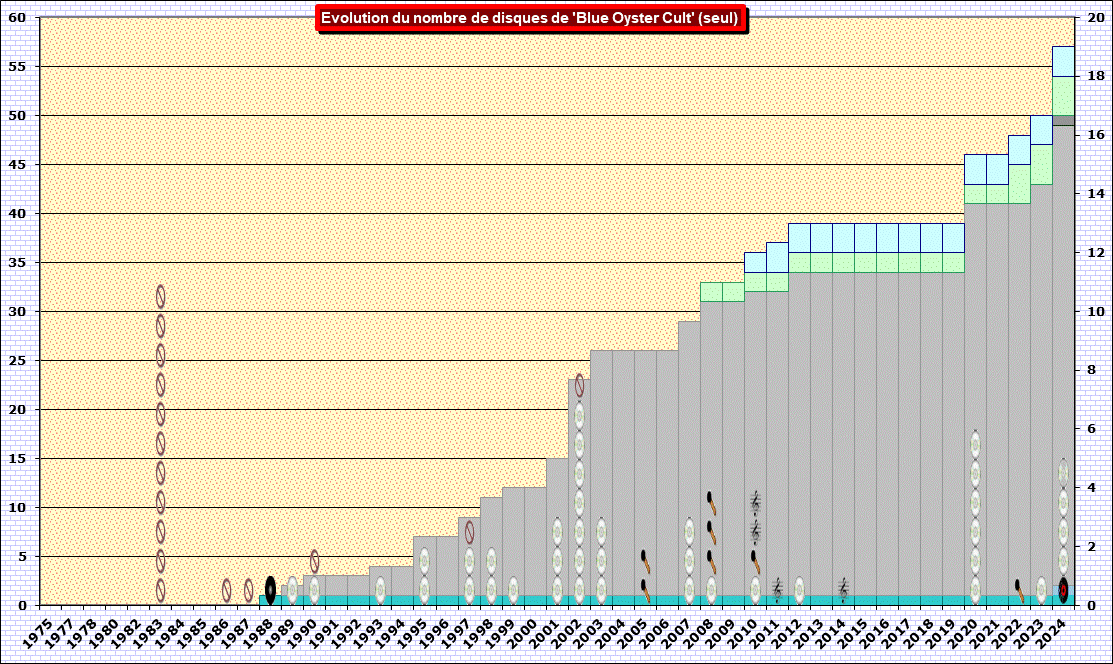Select the crossed-out disc icon in 1997 column
This screenshot has width=1113, height=664.
click(x=469, y=532)
